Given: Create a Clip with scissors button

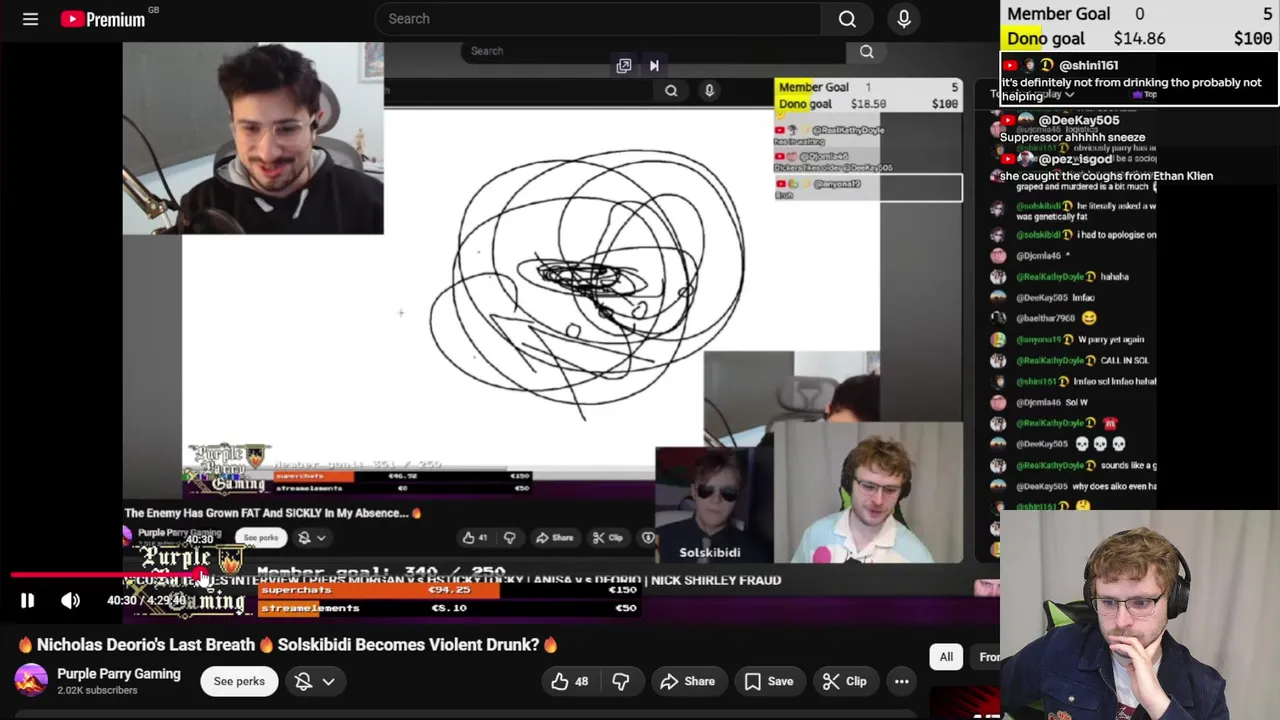Looking at the screenshot, I should point(844,682).
